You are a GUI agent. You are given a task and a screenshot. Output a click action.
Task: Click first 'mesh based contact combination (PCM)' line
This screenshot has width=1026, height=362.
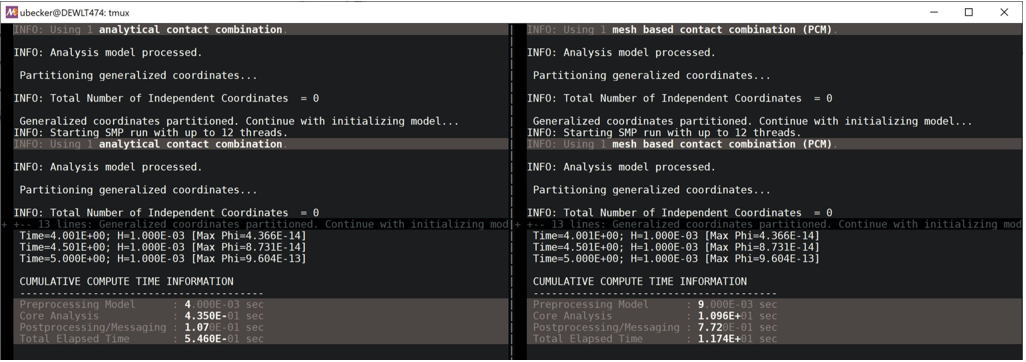[x=775, y=29]
